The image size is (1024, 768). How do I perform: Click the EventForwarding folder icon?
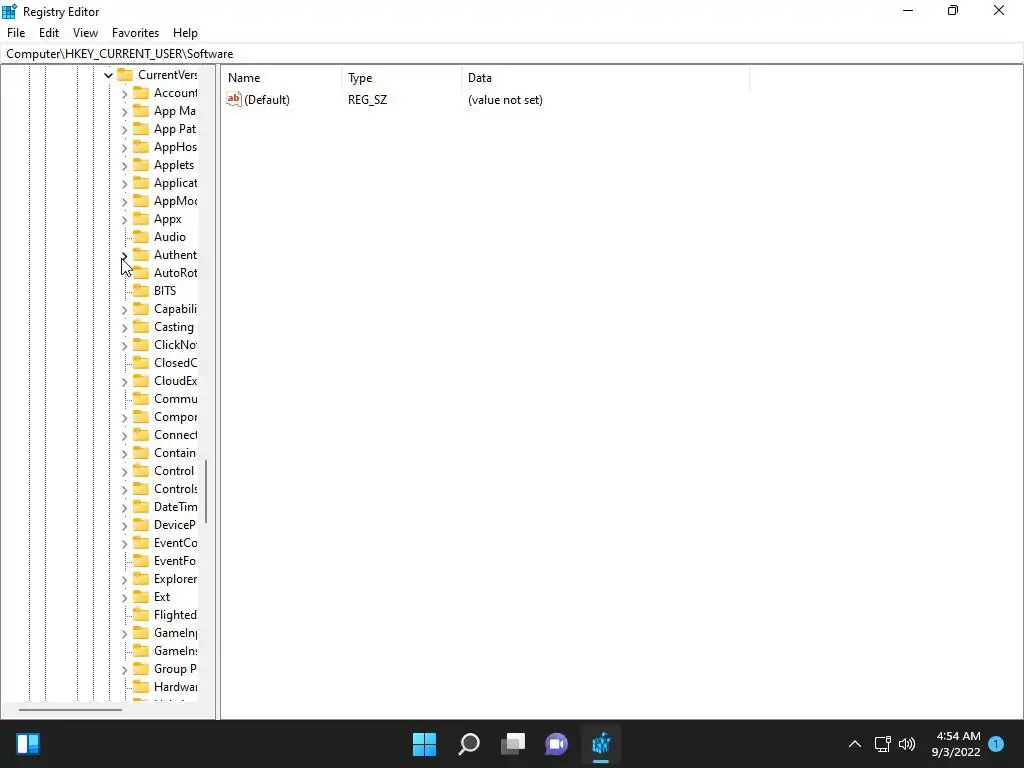pos(141,560)
